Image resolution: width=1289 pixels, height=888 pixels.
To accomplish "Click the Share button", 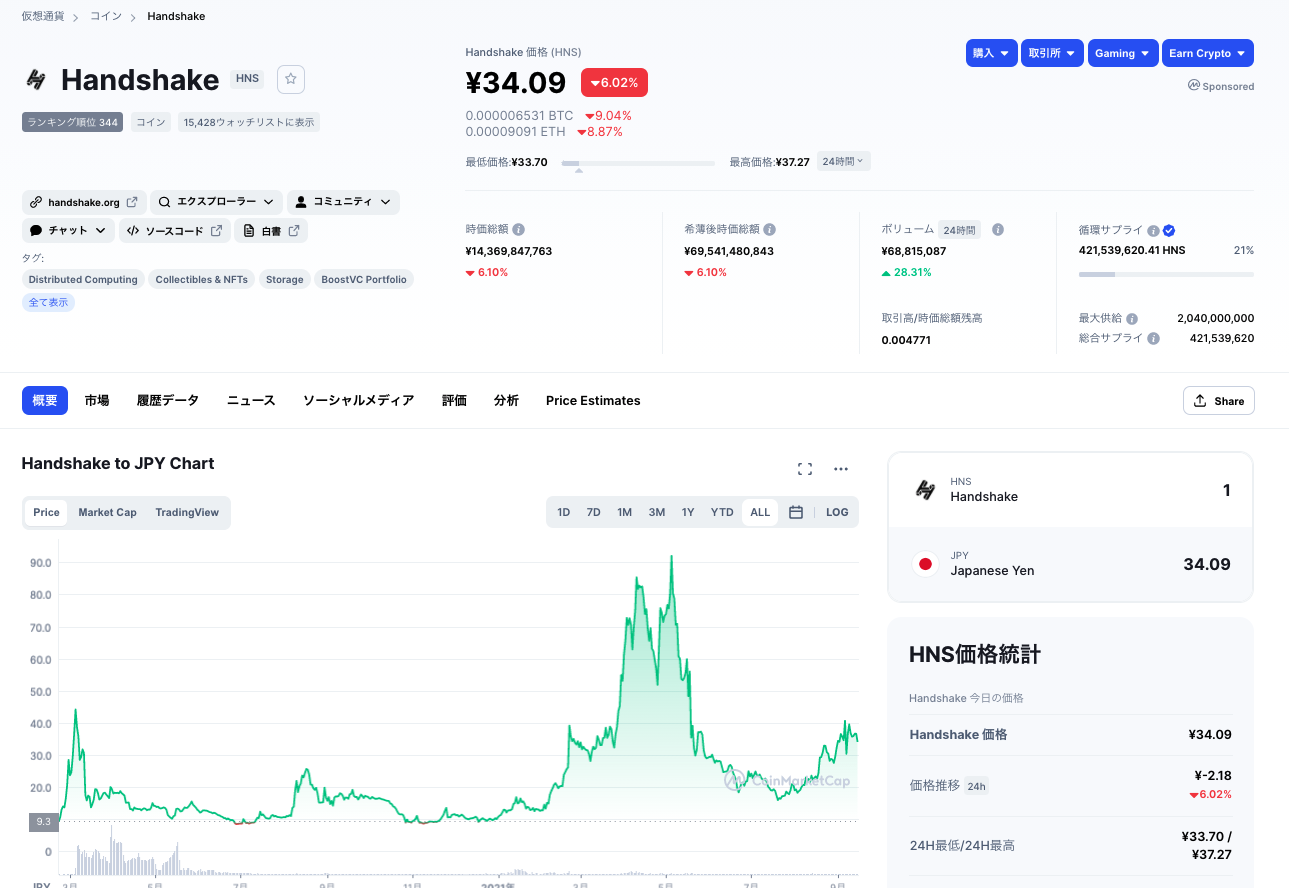I will coord(1218,401).
